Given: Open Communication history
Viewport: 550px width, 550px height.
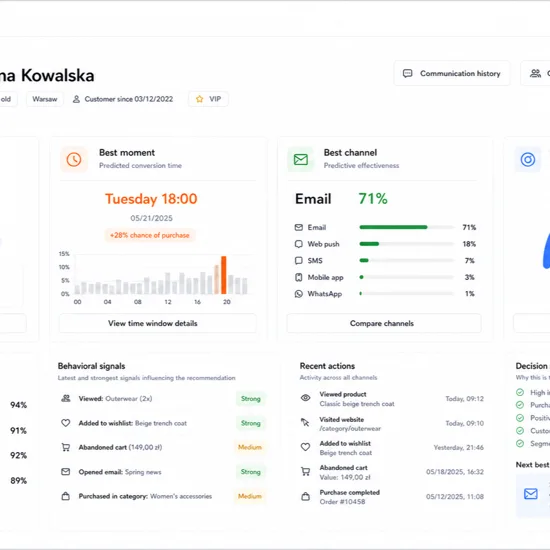Looking at the screenshot, I should pyautogui.click(x=452, y=73).
